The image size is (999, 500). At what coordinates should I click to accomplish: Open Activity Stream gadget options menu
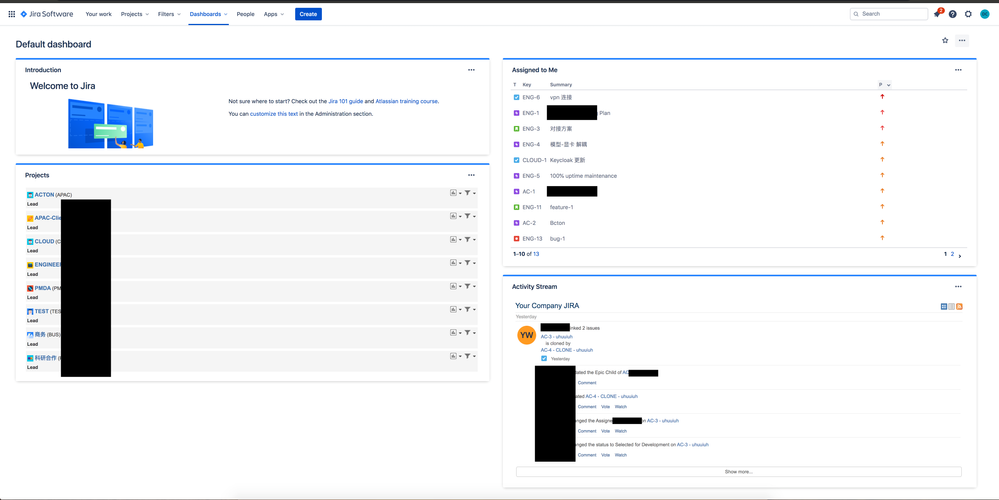click(x=958, y=287)
